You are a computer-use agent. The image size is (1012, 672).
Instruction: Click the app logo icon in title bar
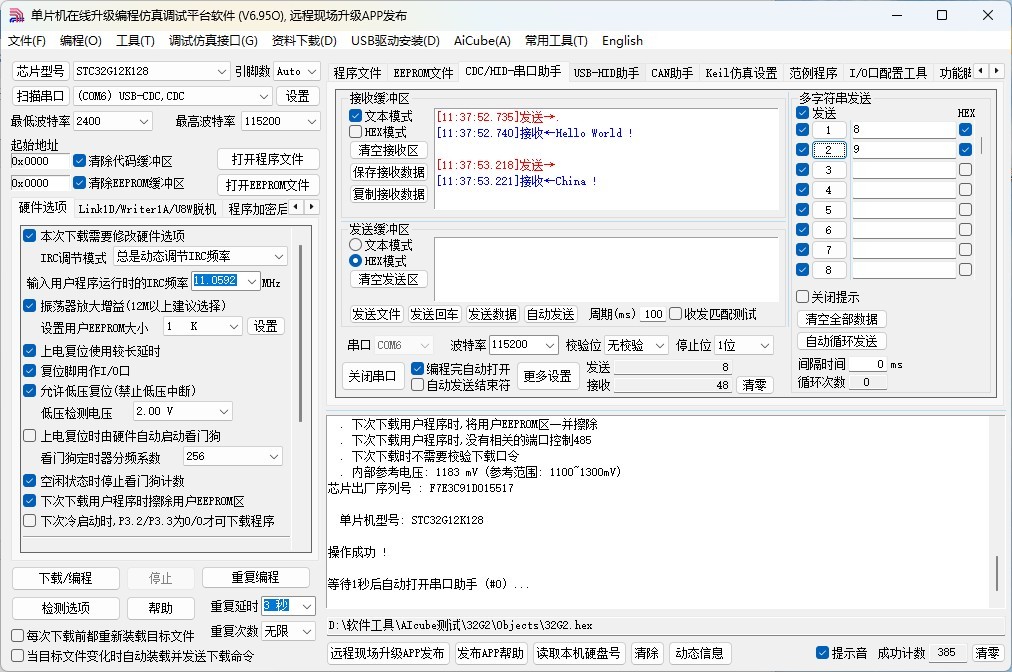[x=16, y=15]
